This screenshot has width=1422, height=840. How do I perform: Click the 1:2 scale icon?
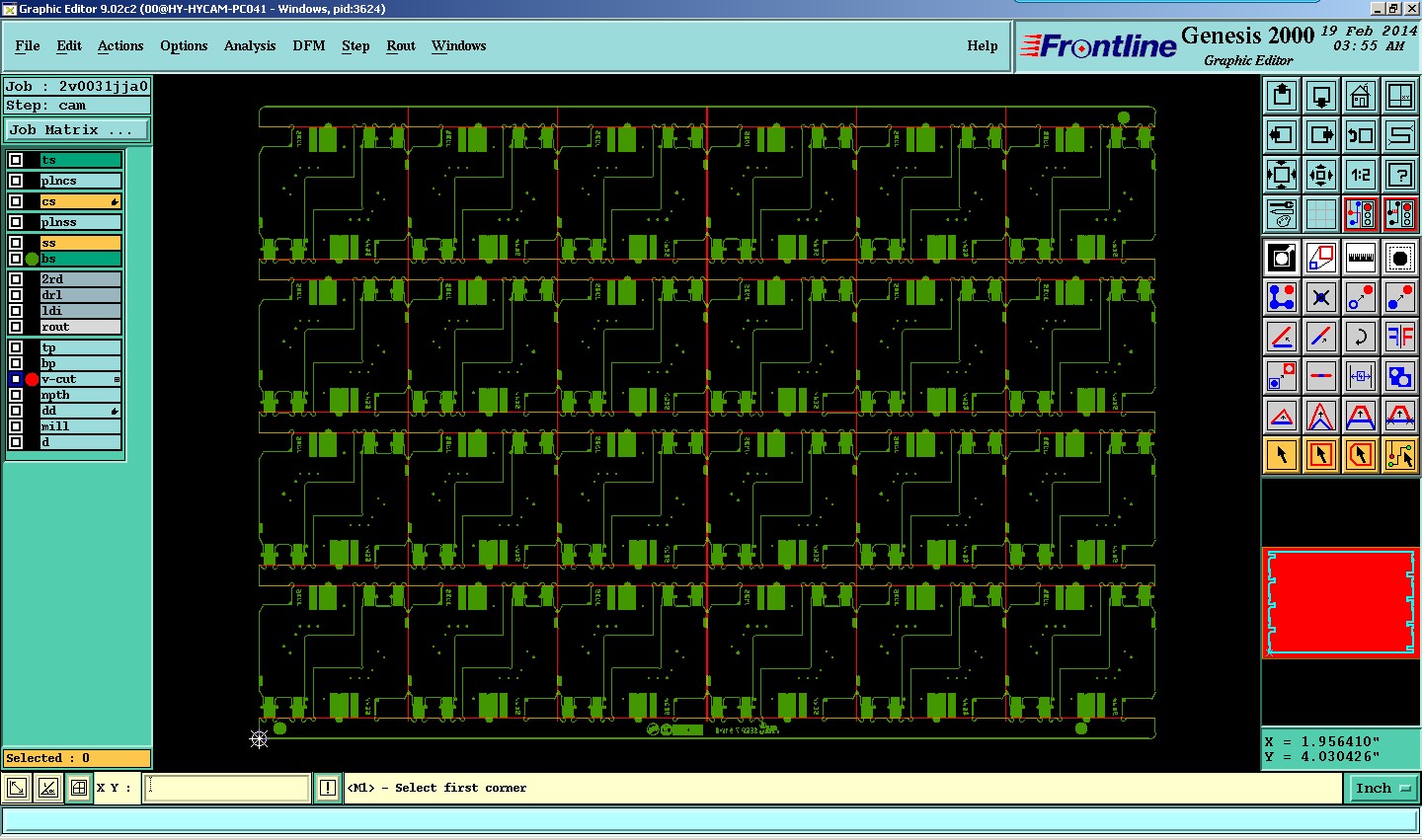point(1361,175)
